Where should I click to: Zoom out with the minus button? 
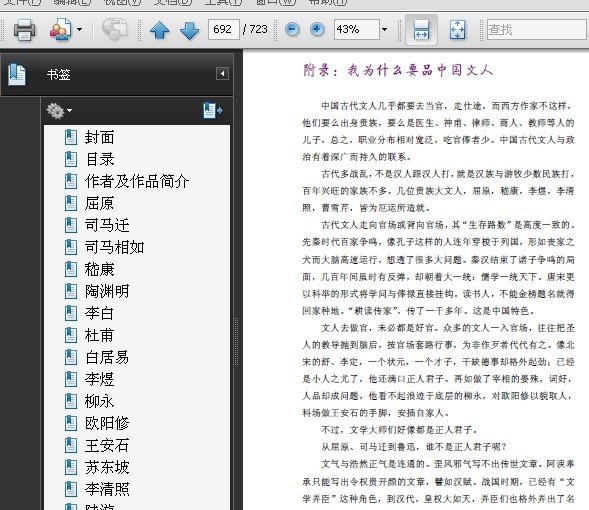(x=292, y=29)
